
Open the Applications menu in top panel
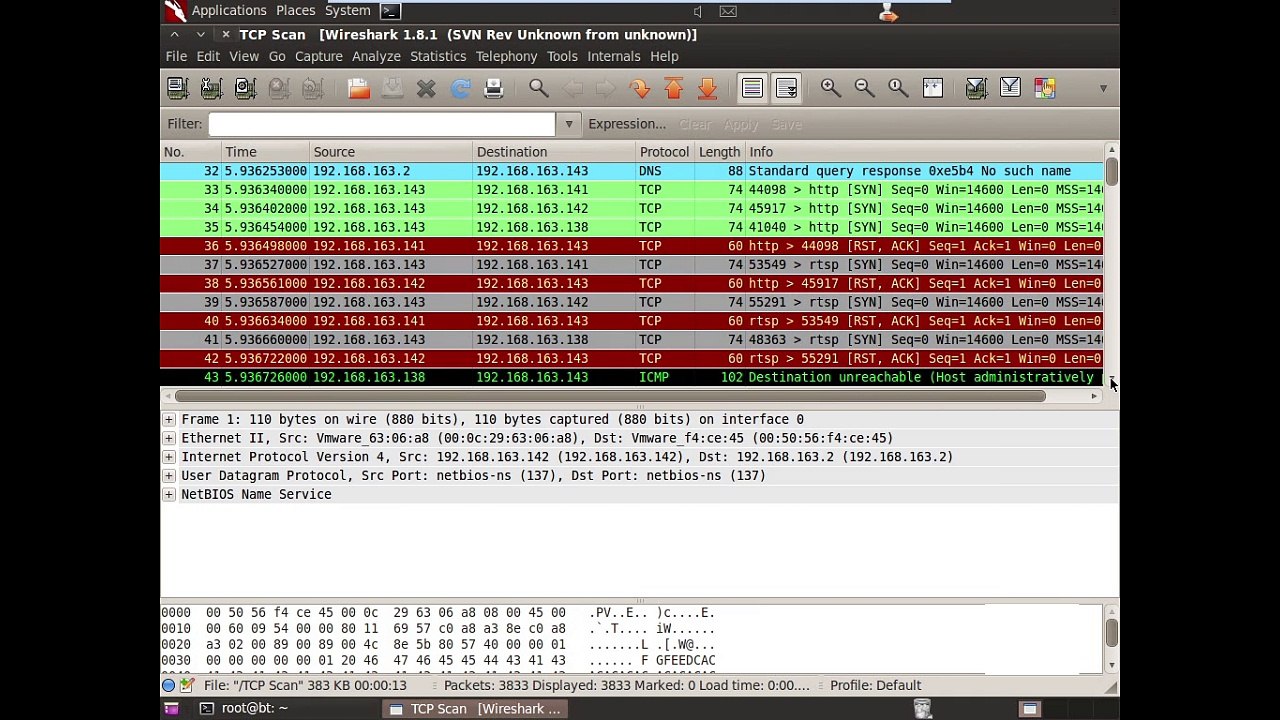(229, 10)
